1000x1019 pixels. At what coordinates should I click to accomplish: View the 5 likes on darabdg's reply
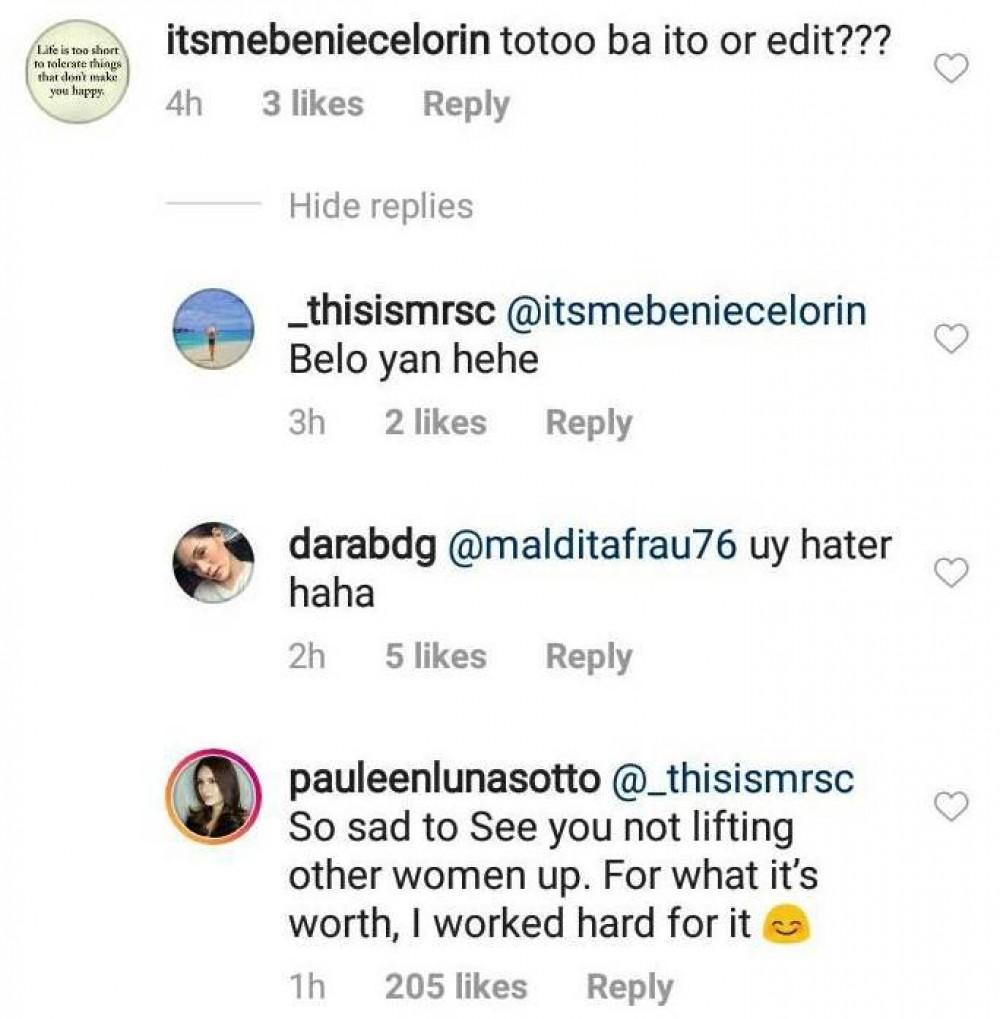click(435, 657)
